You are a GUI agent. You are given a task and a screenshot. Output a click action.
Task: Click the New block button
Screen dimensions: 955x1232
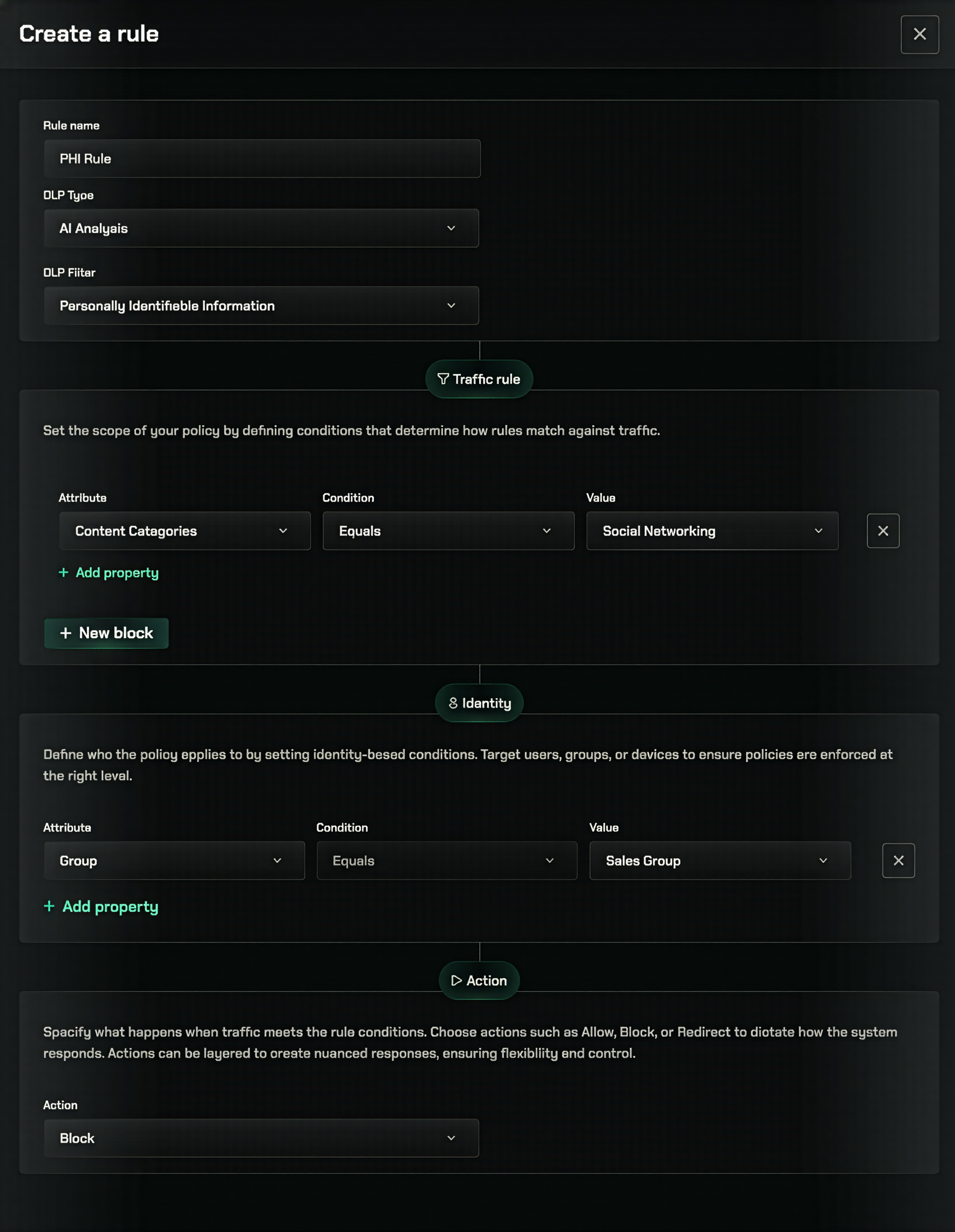click(106, 633)
